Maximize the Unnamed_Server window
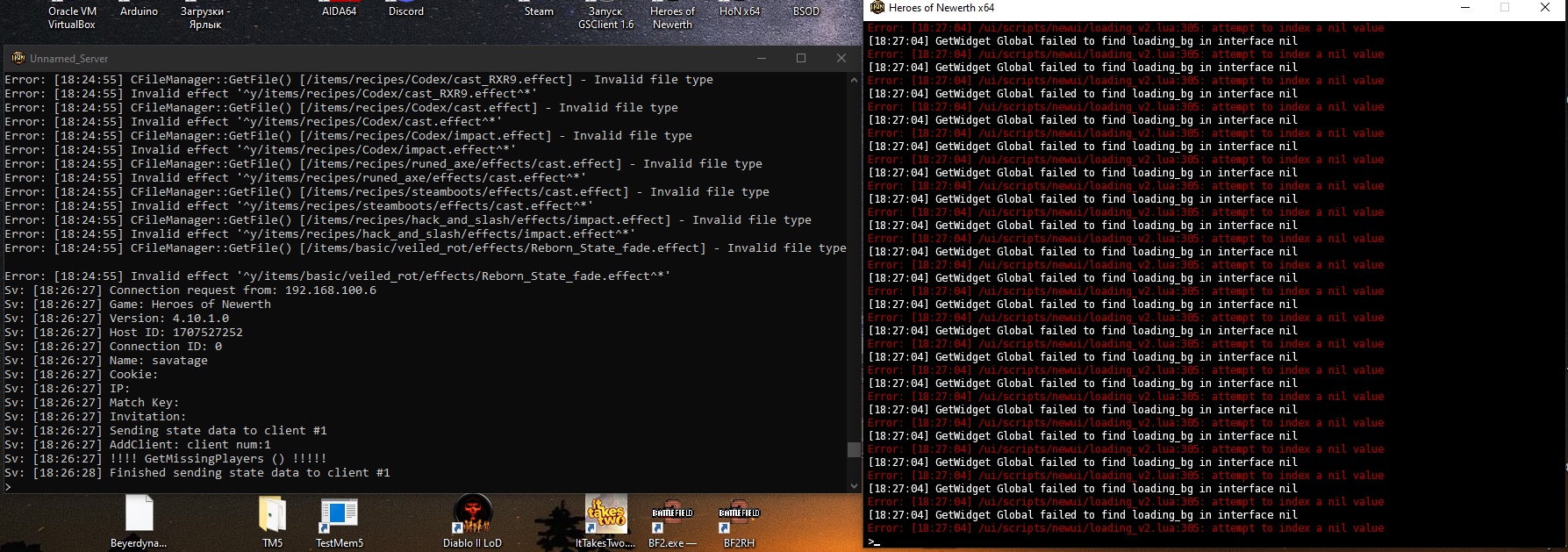The image size is (1568, 552). (801, 58)
